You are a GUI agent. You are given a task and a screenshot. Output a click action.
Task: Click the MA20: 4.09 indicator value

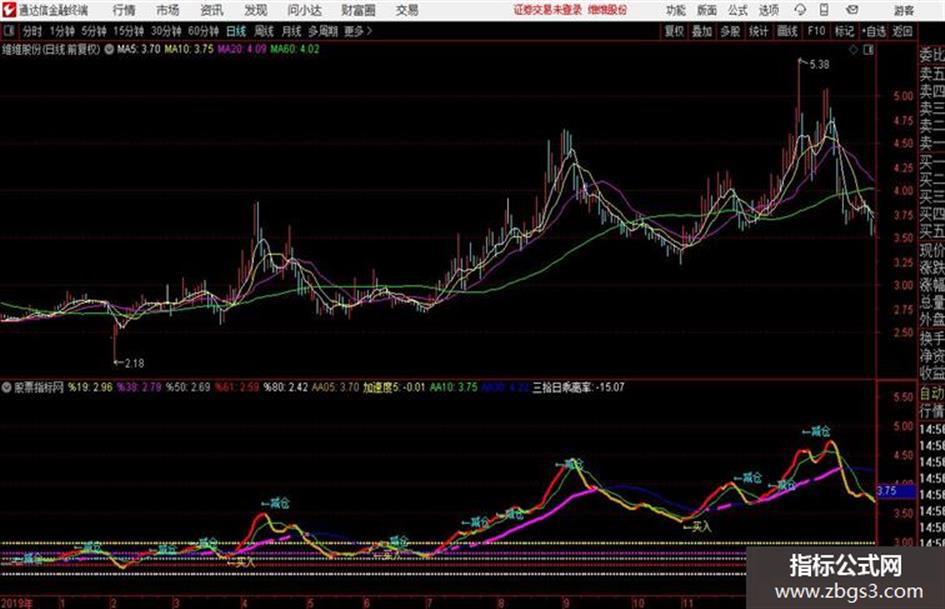pos(242,49)
